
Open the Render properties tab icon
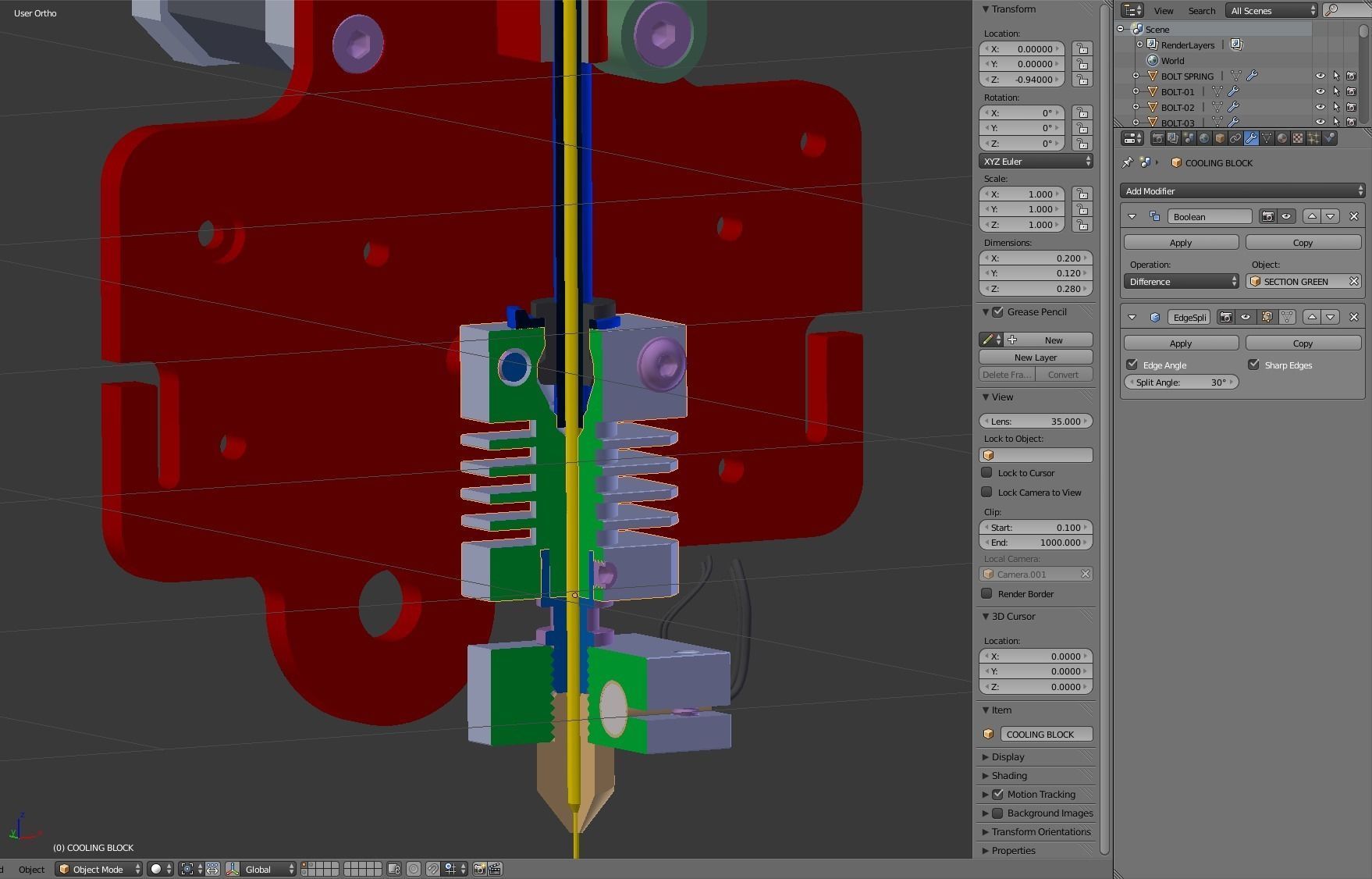[1157, 138]
